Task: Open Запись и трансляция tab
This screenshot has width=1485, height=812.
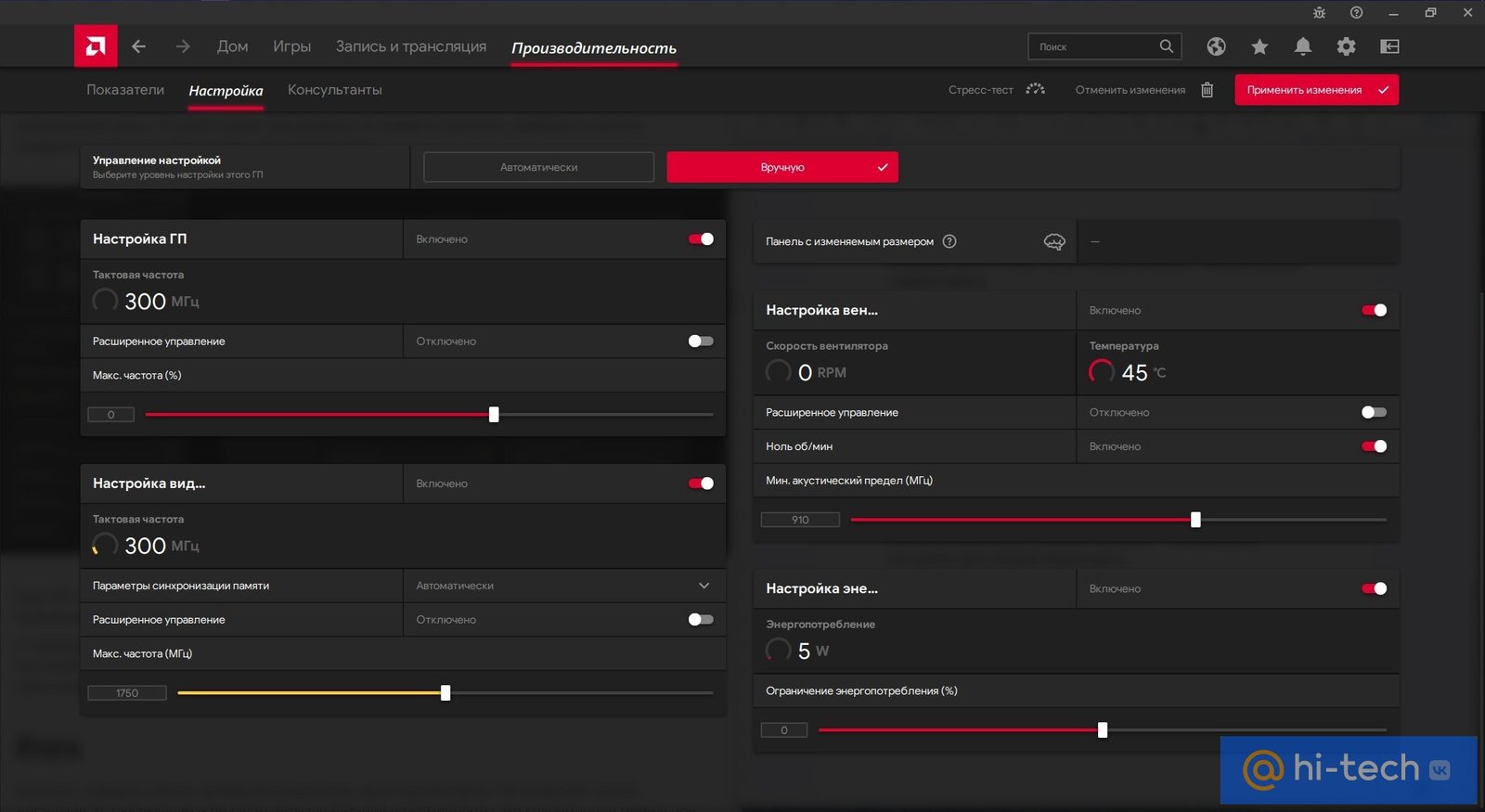Action: pos(411,46)
